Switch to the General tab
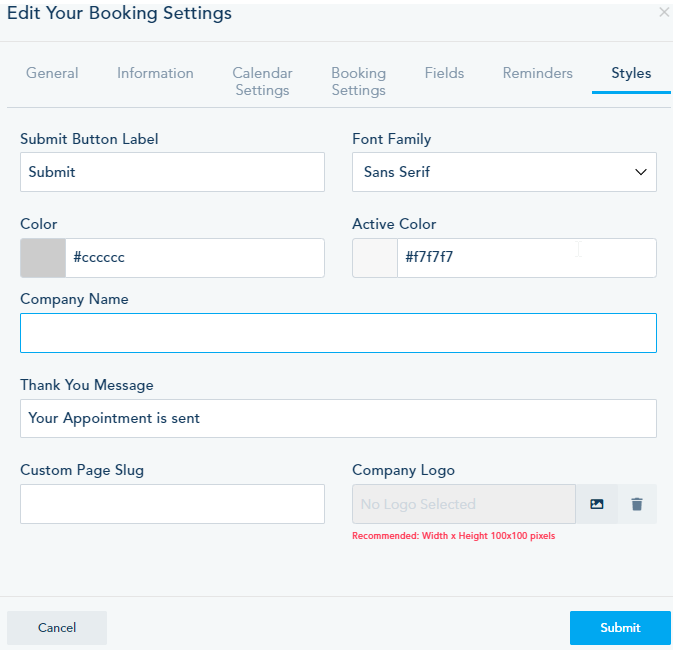Viewport: 673px width, 650px height. tap(52, 73)
